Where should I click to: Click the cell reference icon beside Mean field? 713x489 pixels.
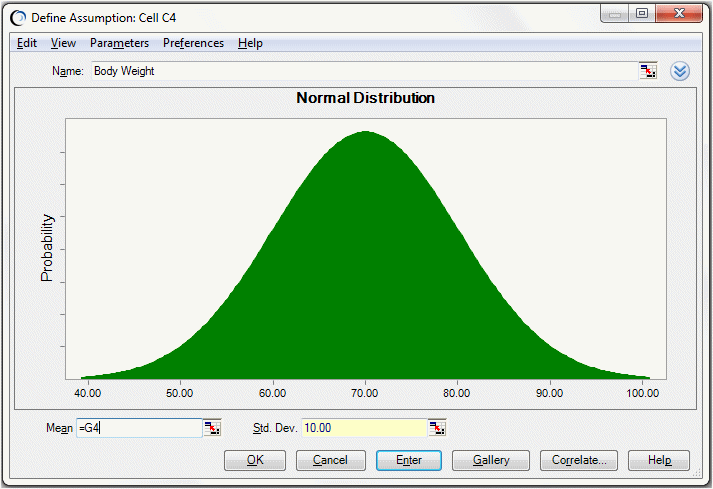212,428
